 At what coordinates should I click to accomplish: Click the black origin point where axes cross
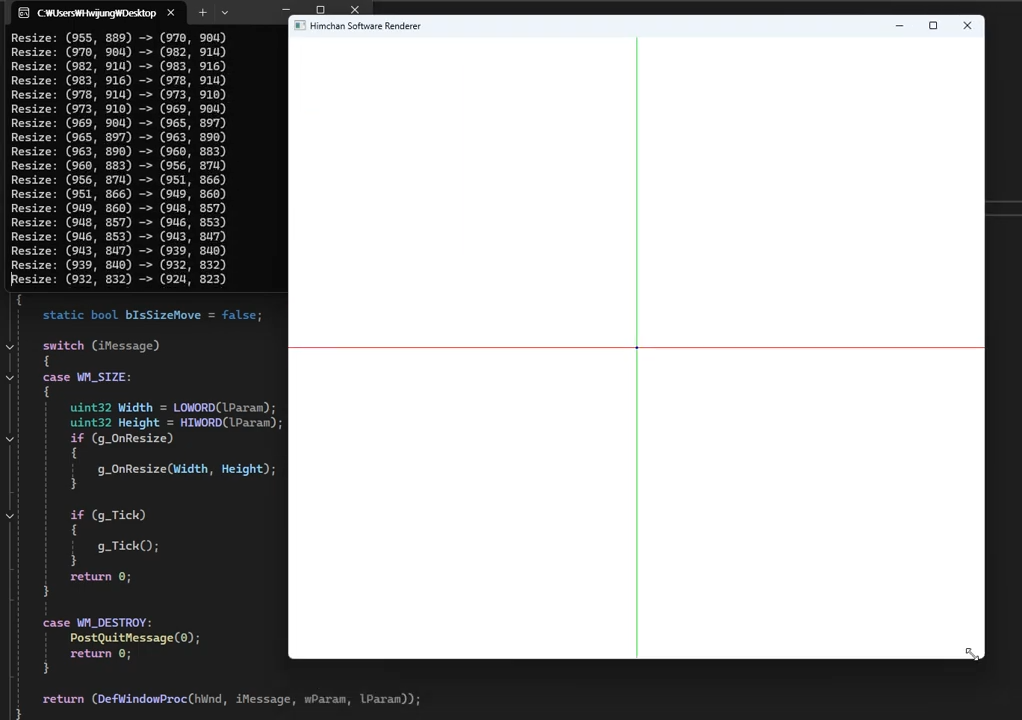pos(636,347)
